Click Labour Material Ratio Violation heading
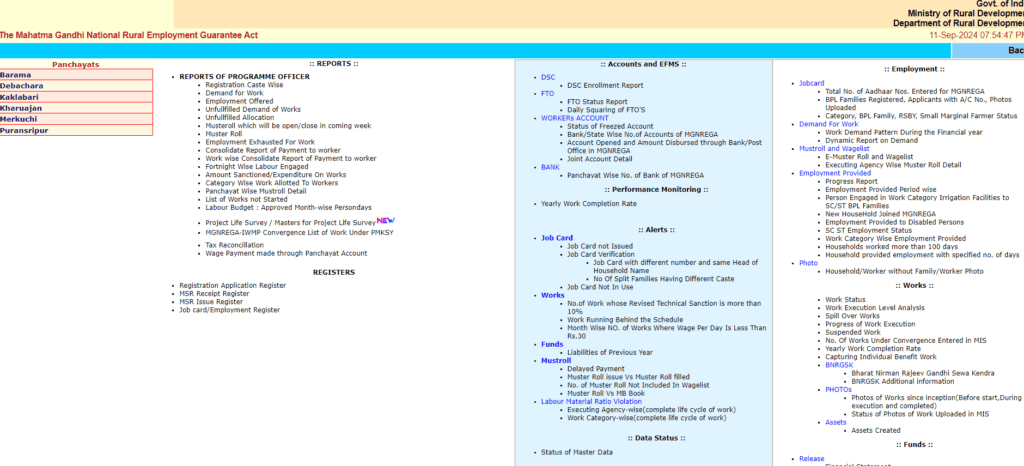 [591, 401]
